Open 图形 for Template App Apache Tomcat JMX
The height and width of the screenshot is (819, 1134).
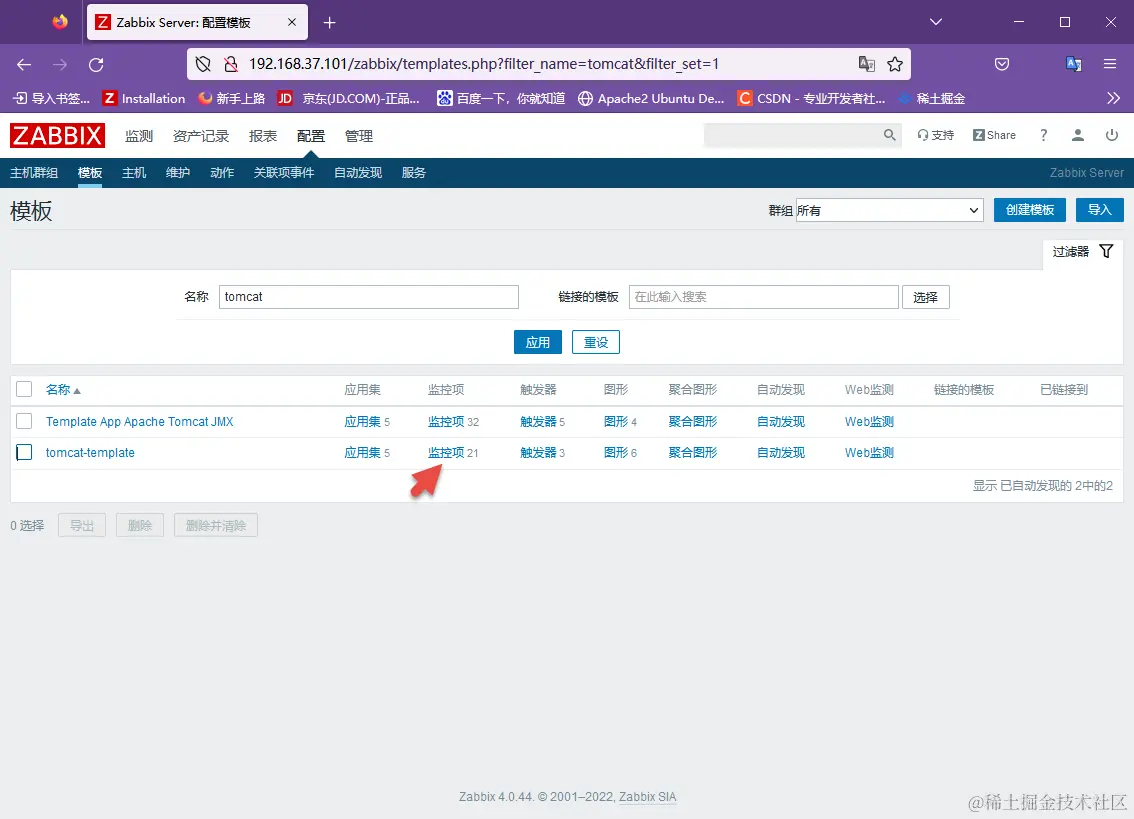[616, 422]
